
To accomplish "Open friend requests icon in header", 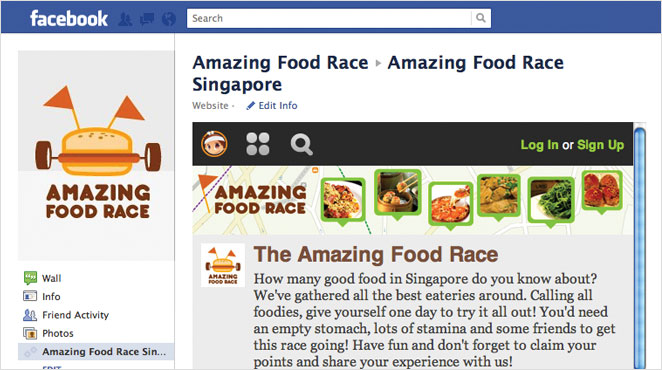I will pyautogui.click(x=125, y=19).
